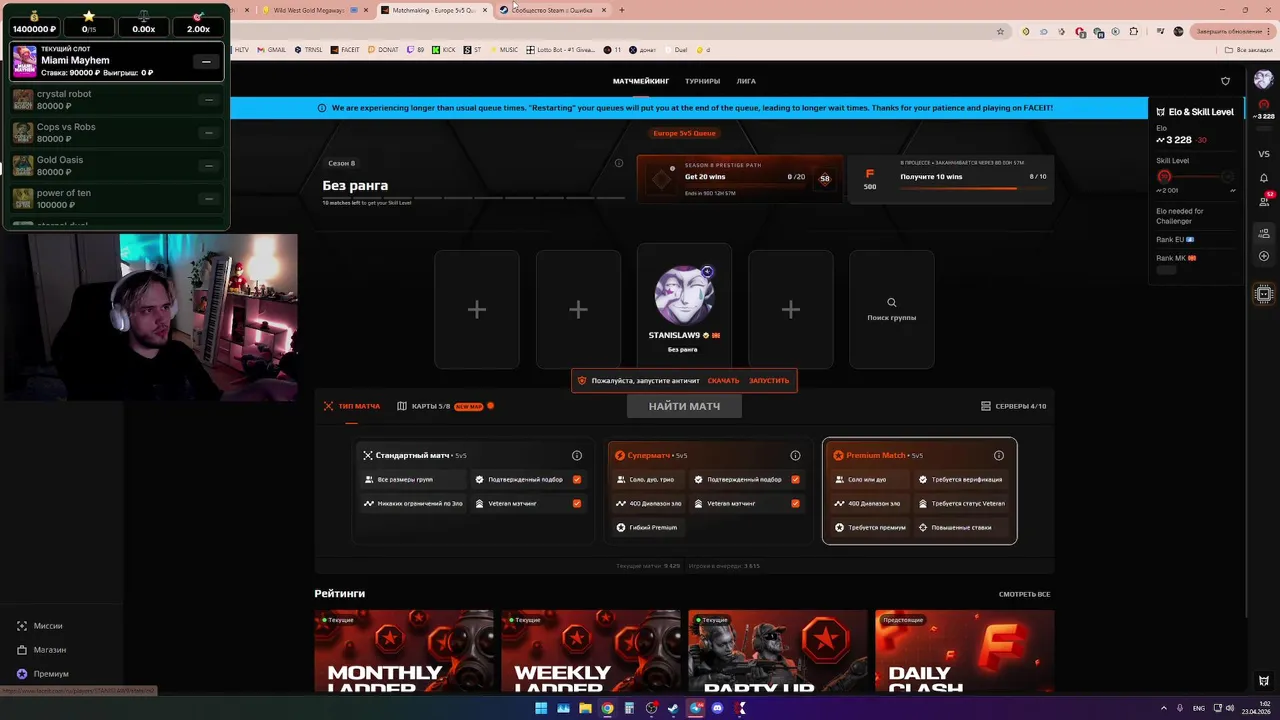The width and height of the screenshot is (1280, 720).
Task: Open Миссии in left menu
Action: [x=48, y=626]
